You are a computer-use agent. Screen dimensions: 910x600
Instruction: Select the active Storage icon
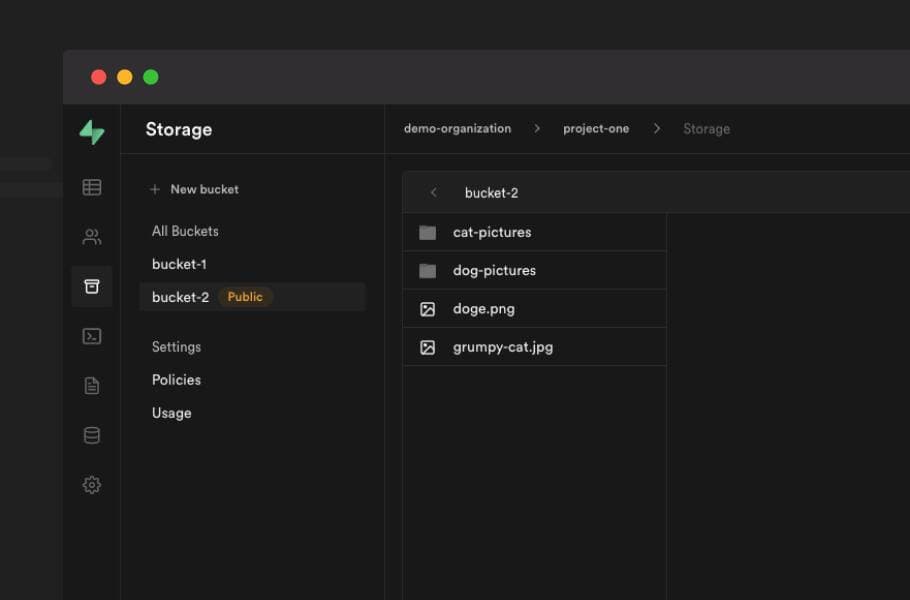92,286
